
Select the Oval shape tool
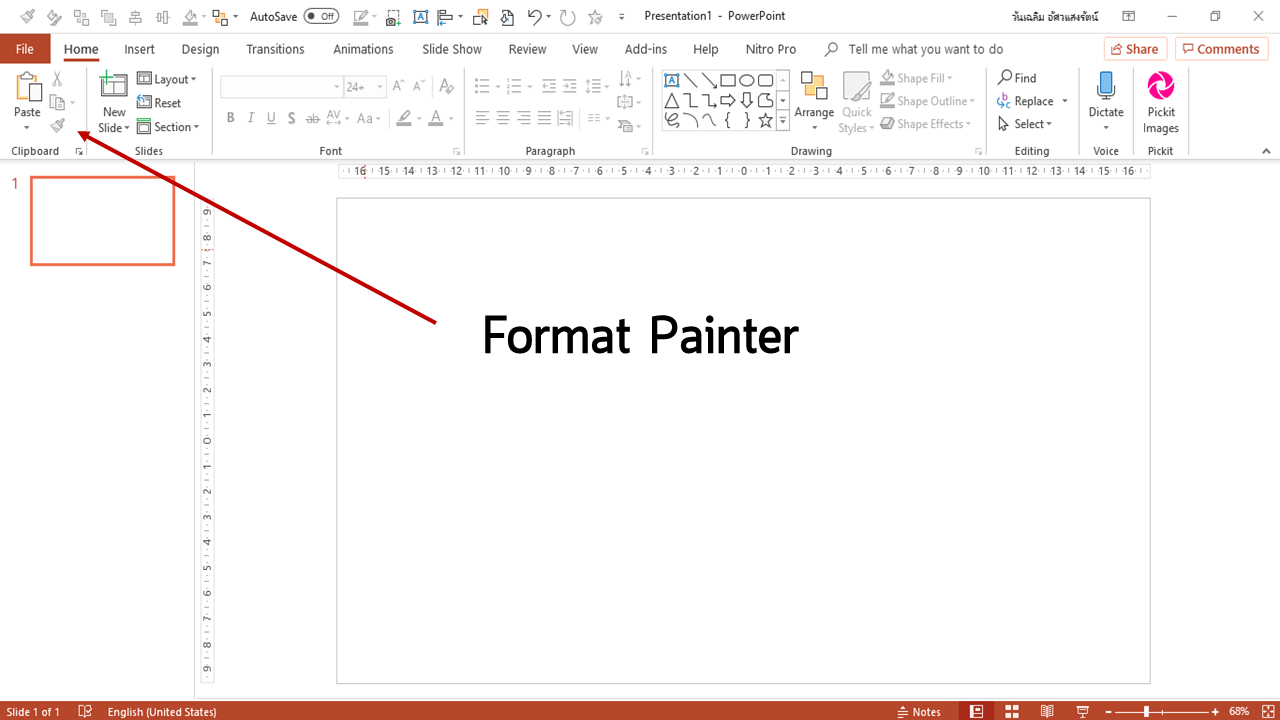(746, 79)
